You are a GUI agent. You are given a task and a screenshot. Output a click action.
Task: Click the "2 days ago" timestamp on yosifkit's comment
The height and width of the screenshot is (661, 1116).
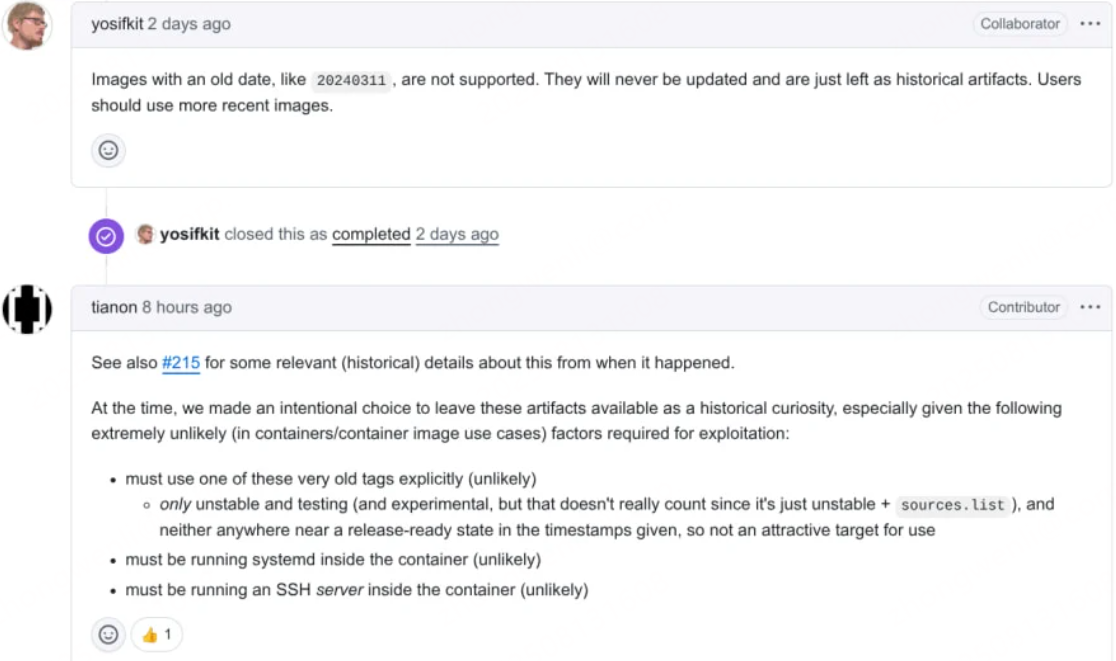[x=189, y=24]
